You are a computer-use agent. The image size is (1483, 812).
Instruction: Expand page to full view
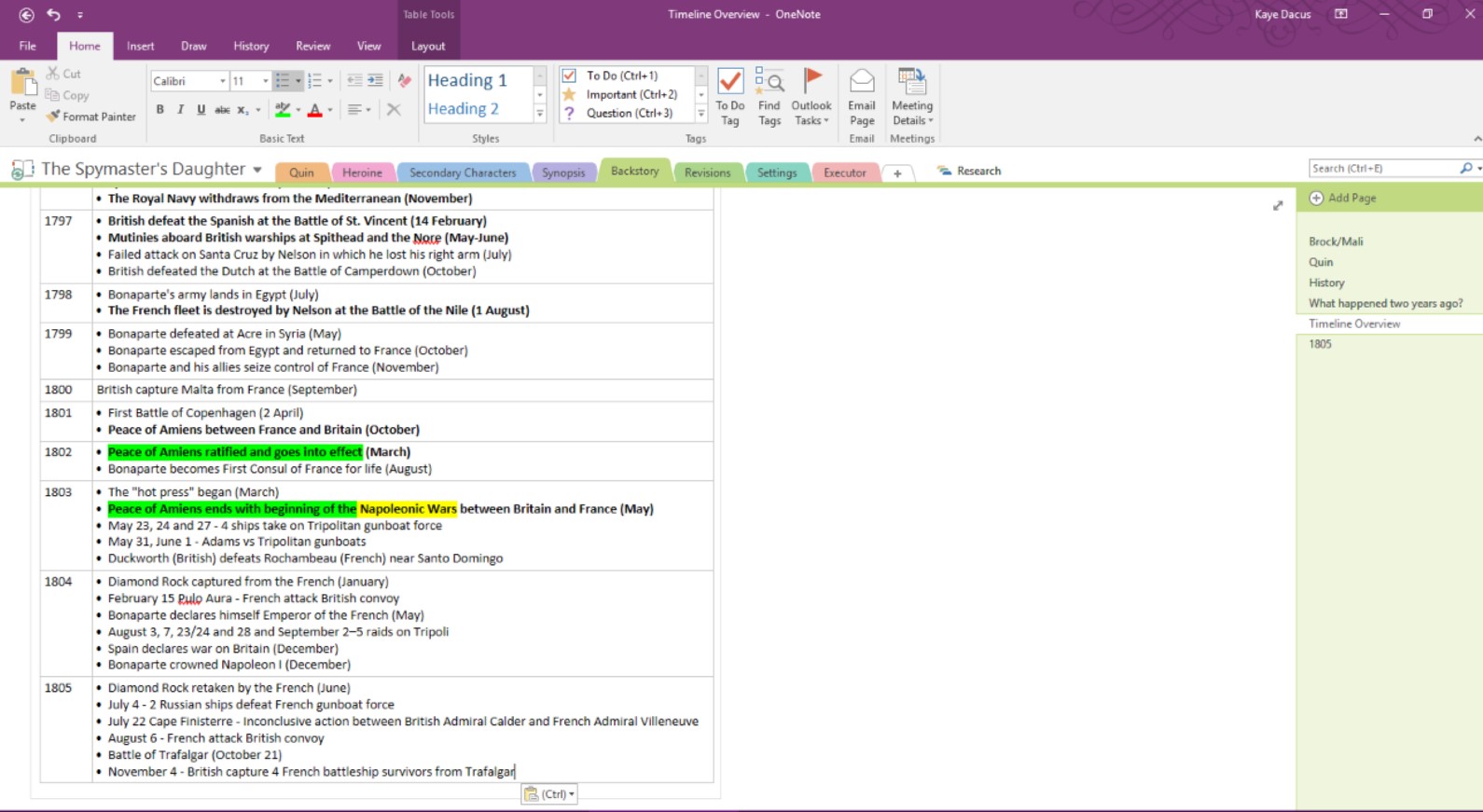click(x=1278, y=205)
